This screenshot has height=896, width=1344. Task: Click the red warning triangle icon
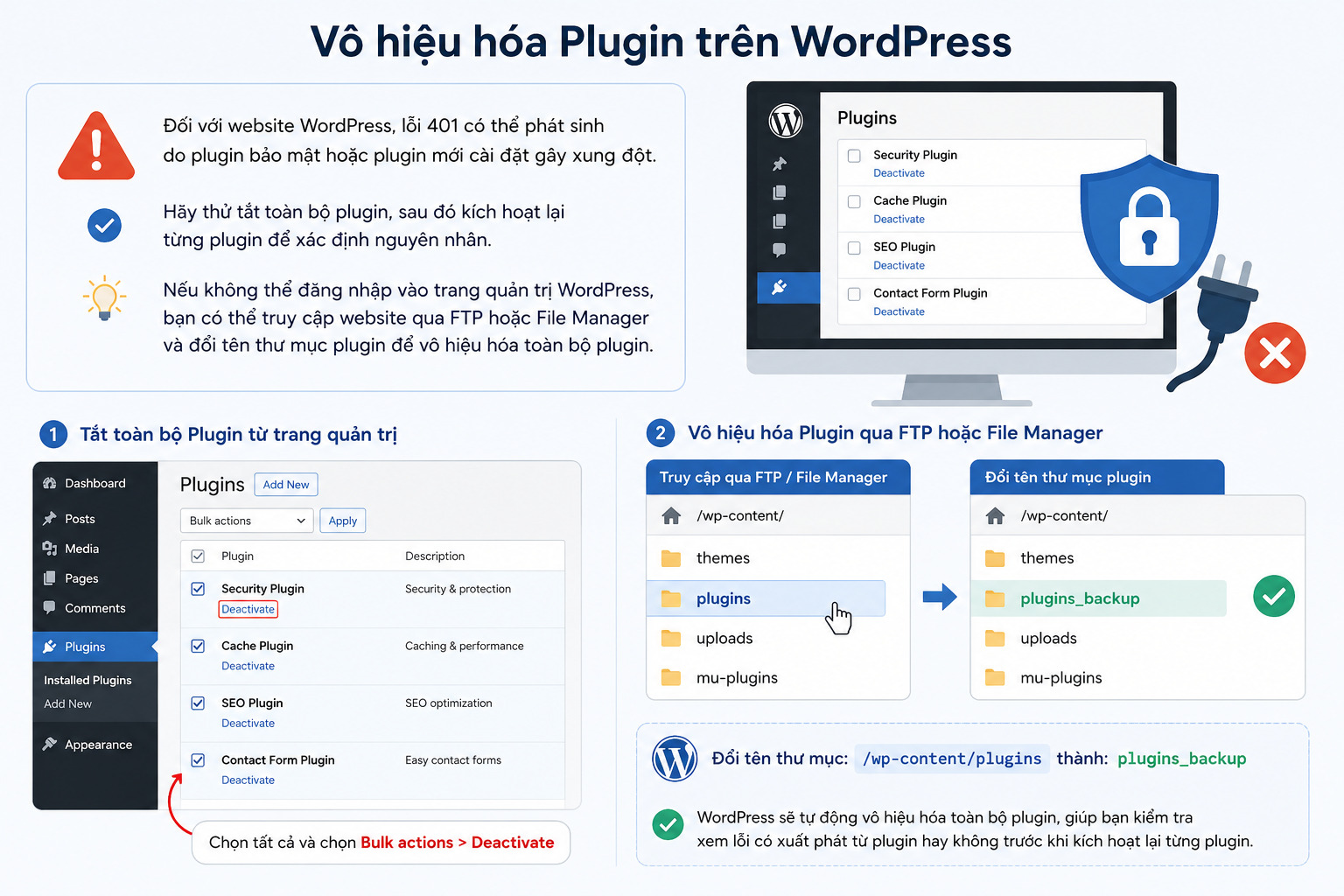coord(96,146)
